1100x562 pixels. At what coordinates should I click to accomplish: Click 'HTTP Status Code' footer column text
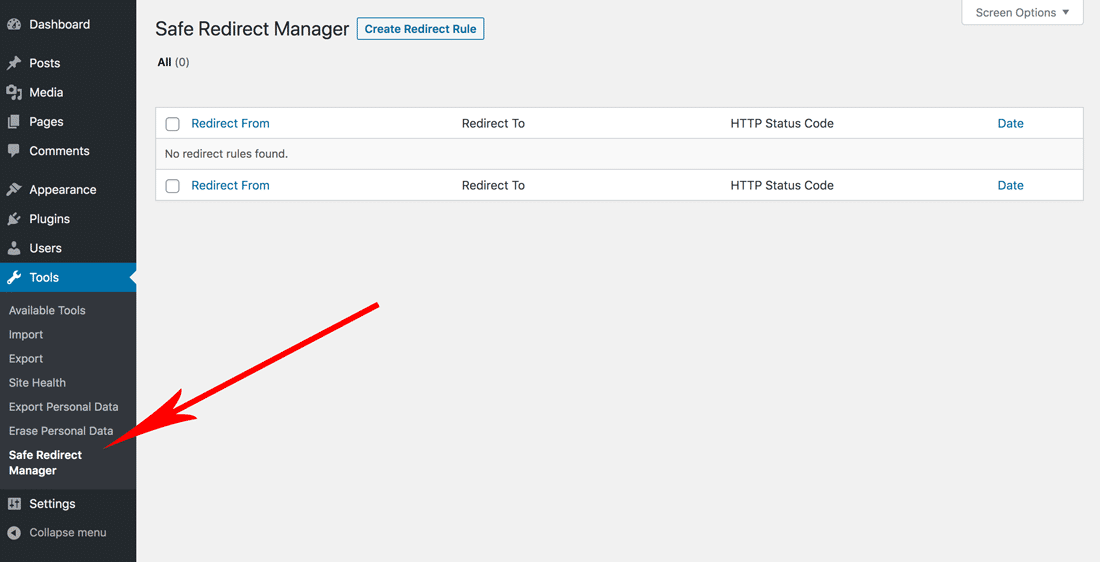(x=782, y=185)
